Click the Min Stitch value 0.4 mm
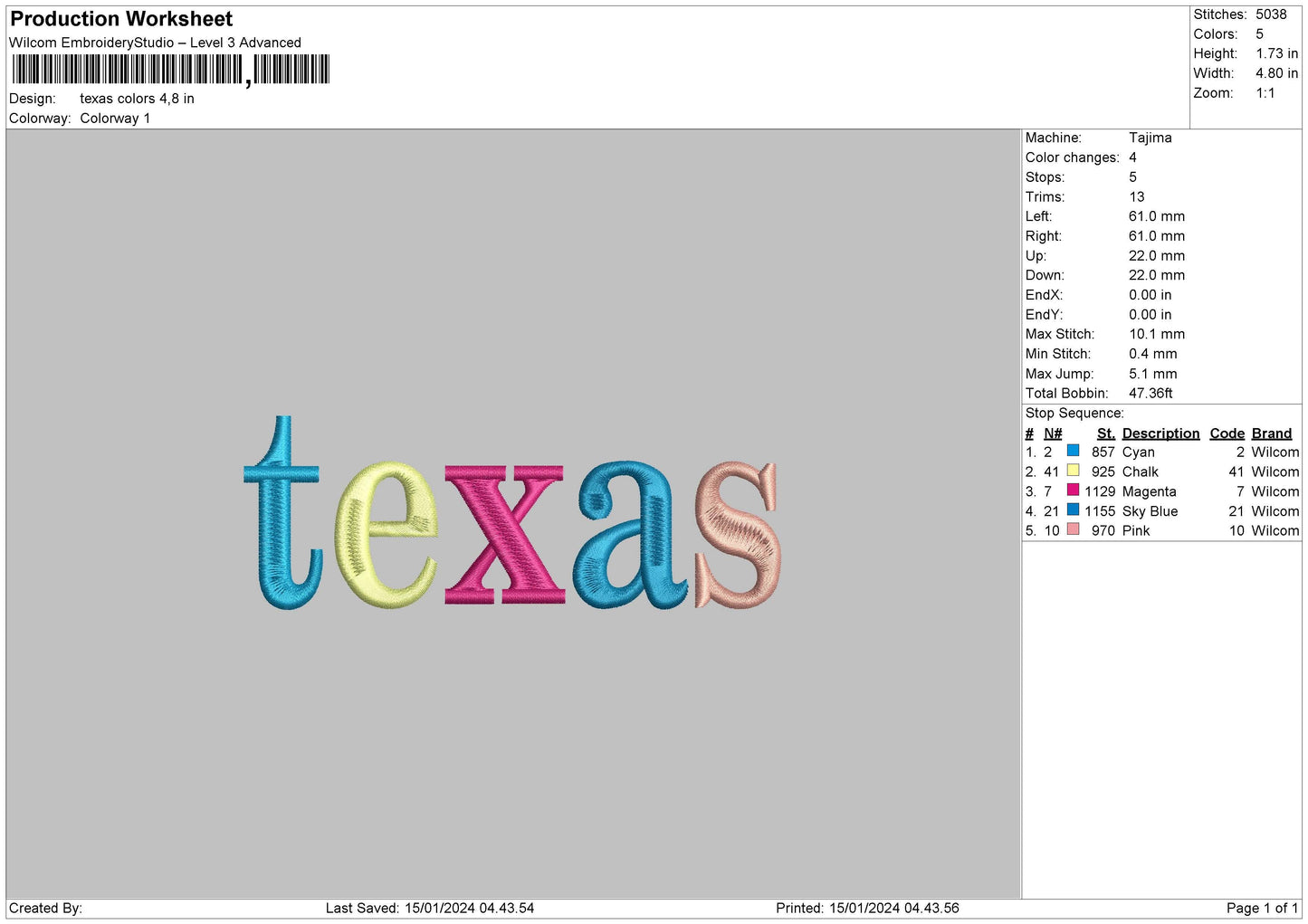The width and height of the screenshot is (1308, 924). click(1152, 354)
